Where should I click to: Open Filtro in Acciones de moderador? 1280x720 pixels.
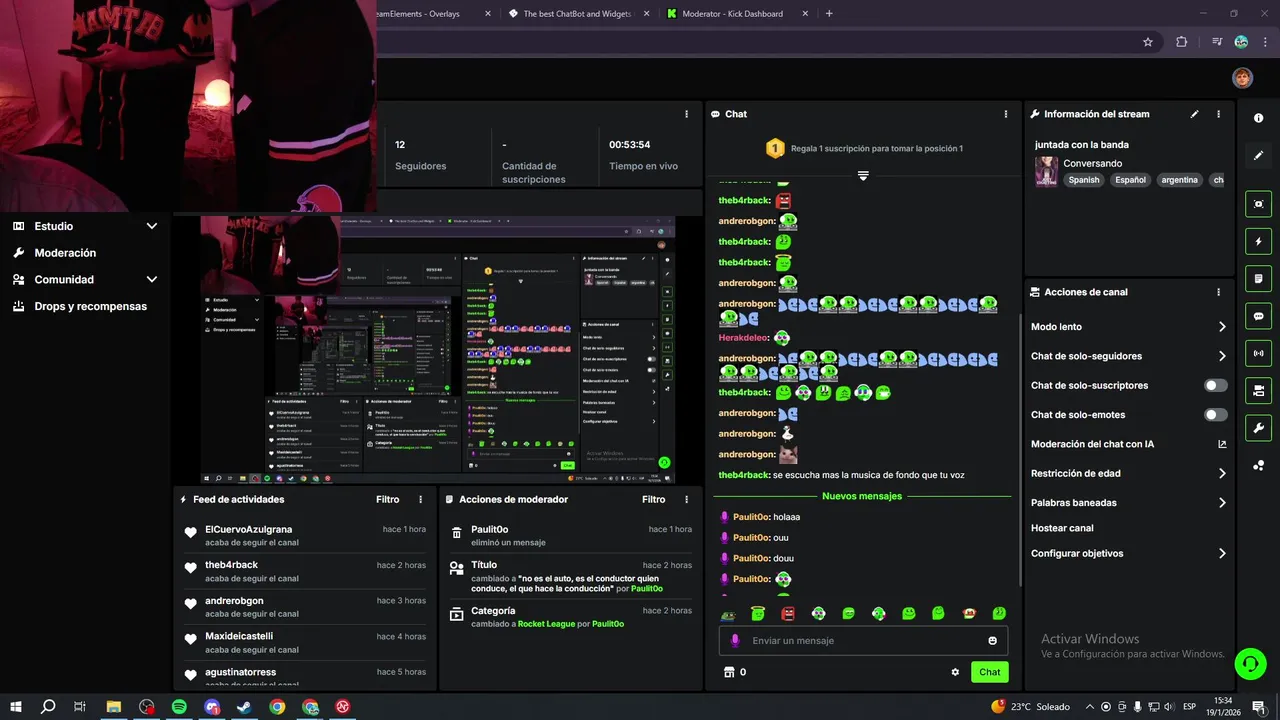(654, 499)
